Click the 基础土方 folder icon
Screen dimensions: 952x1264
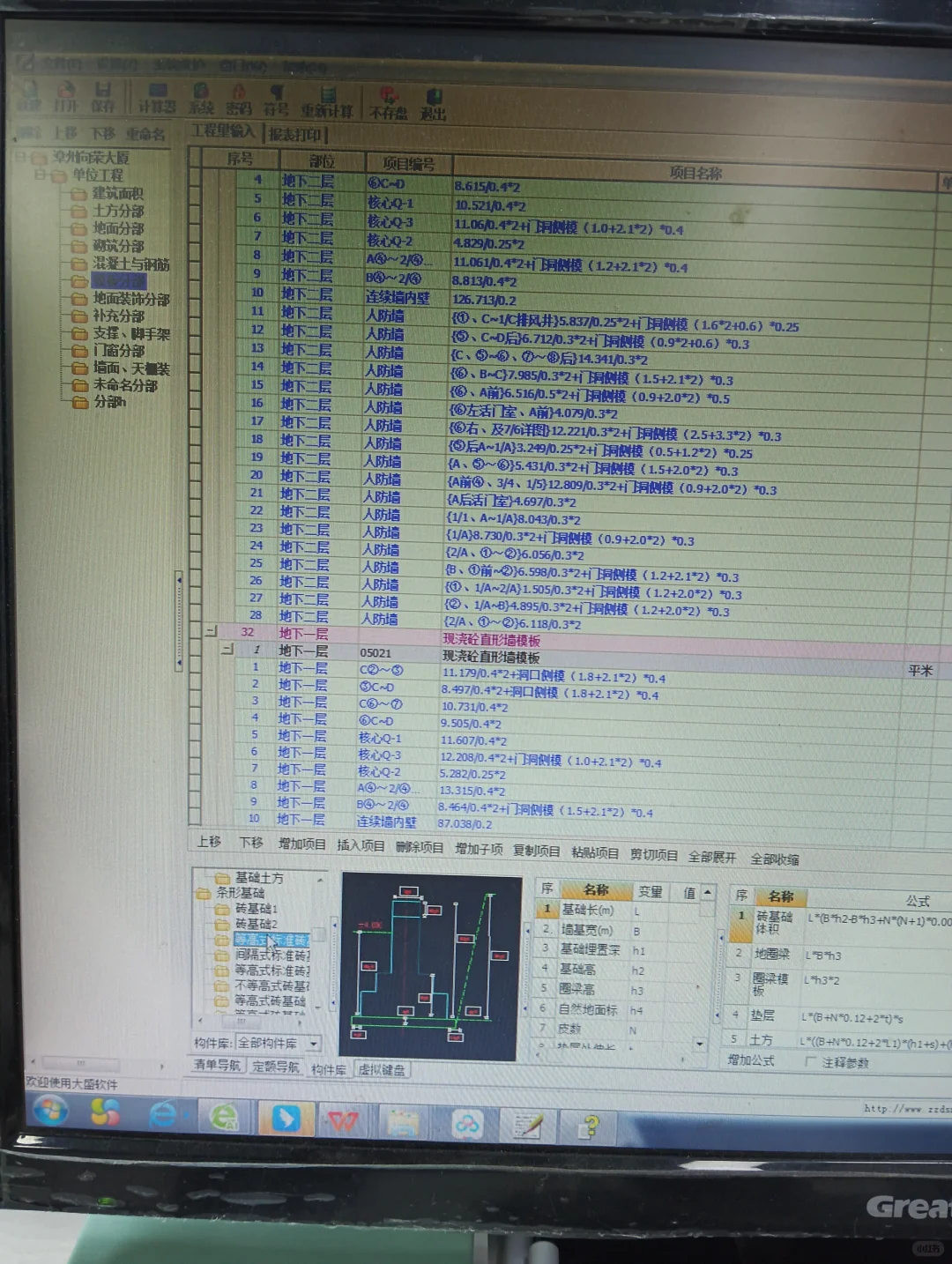coord(222,877)
